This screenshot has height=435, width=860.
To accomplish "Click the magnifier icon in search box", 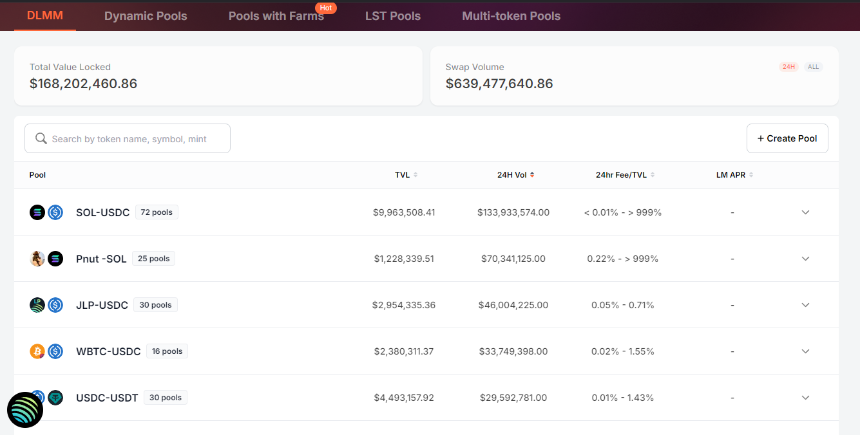I will 41,138.
